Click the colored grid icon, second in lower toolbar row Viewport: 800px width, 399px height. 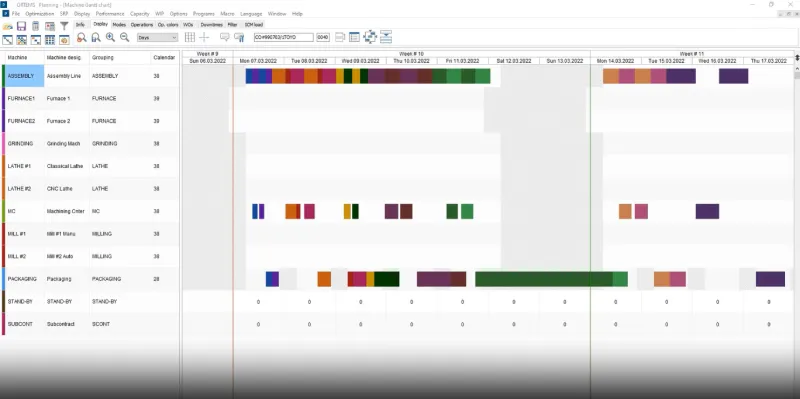pos(21,39)
